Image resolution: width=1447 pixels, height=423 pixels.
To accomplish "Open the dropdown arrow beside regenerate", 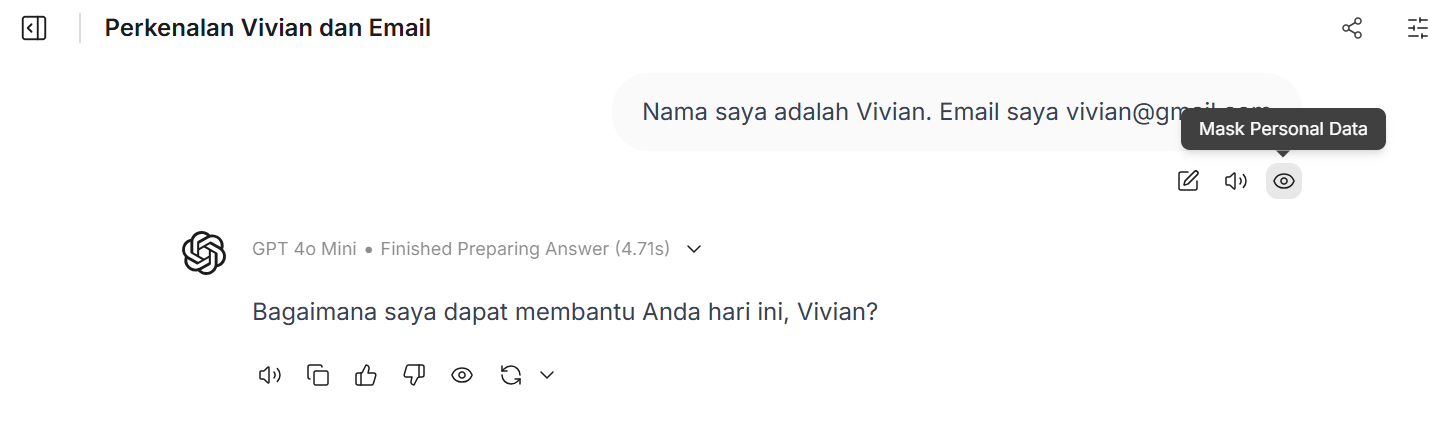I will 547,375.
